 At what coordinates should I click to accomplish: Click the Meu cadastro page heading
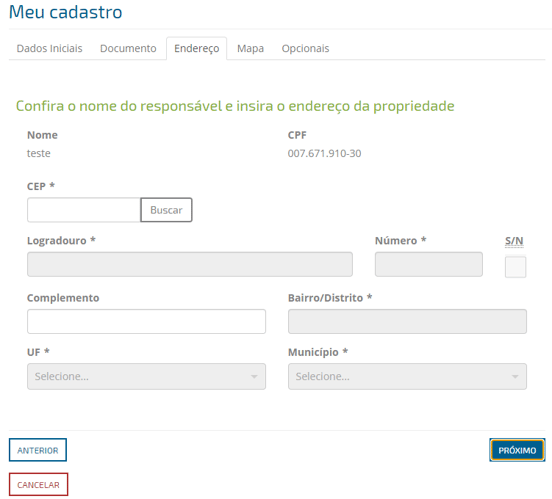coord(65,12)
